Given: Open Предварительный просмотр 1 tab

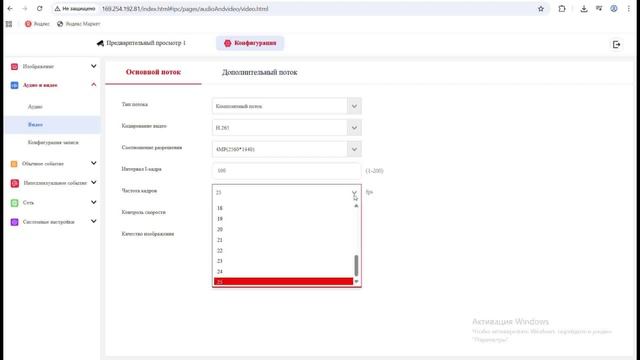Looking at the screenshot, I should click(141, 43).
